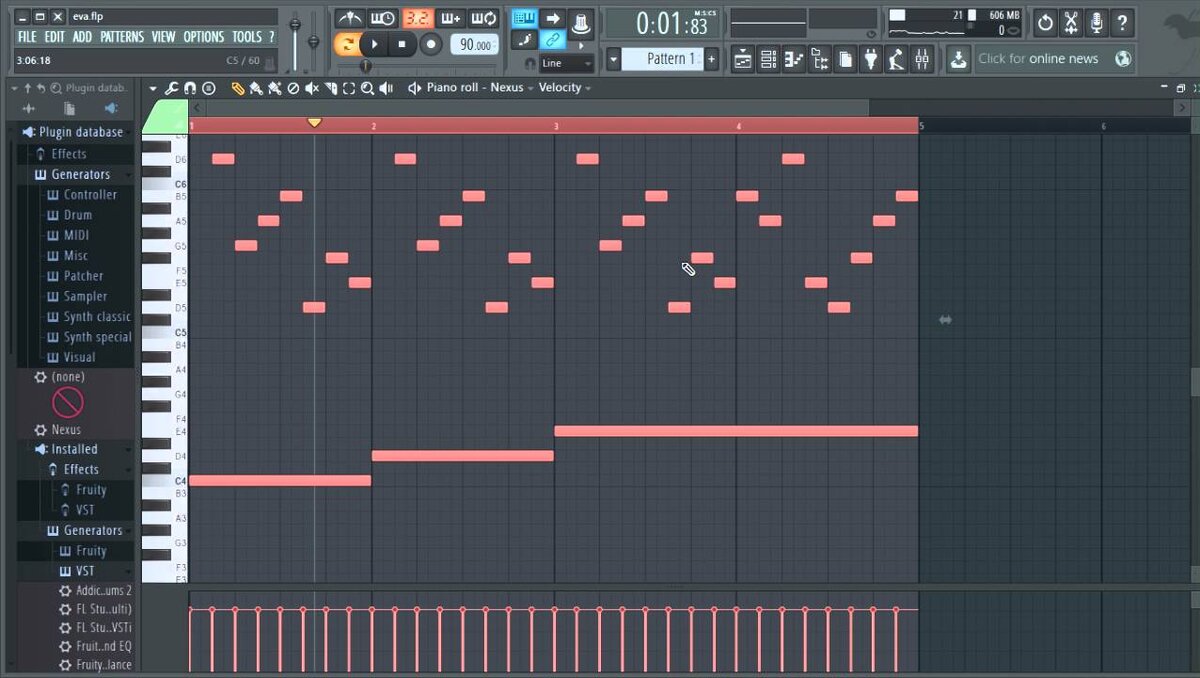Click the tempo 90.000 field

pyautogui.click(x=474, y=45)
